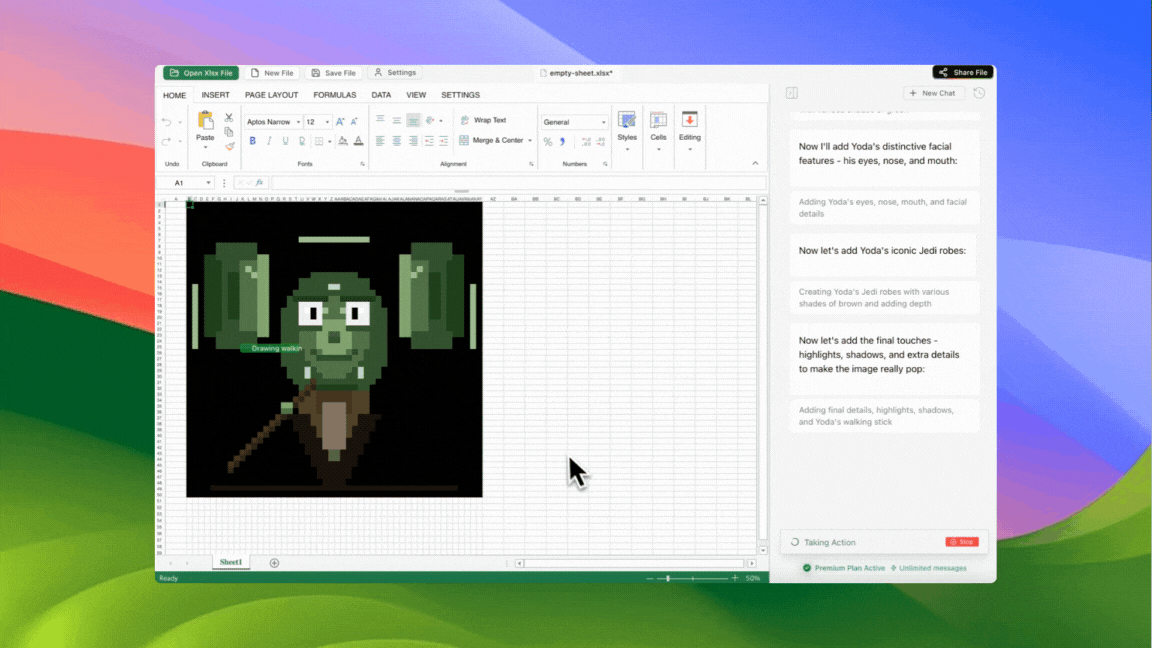The image size is (1152, 648).
Task: Decrease decimal places
Action: click(x=601, y=142)
